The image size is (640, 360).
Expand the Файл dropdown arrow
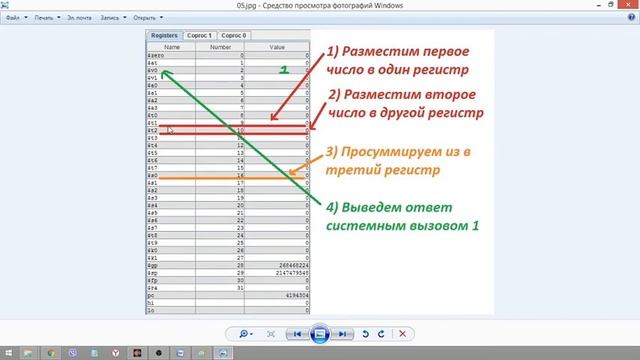tap(26, 18)
